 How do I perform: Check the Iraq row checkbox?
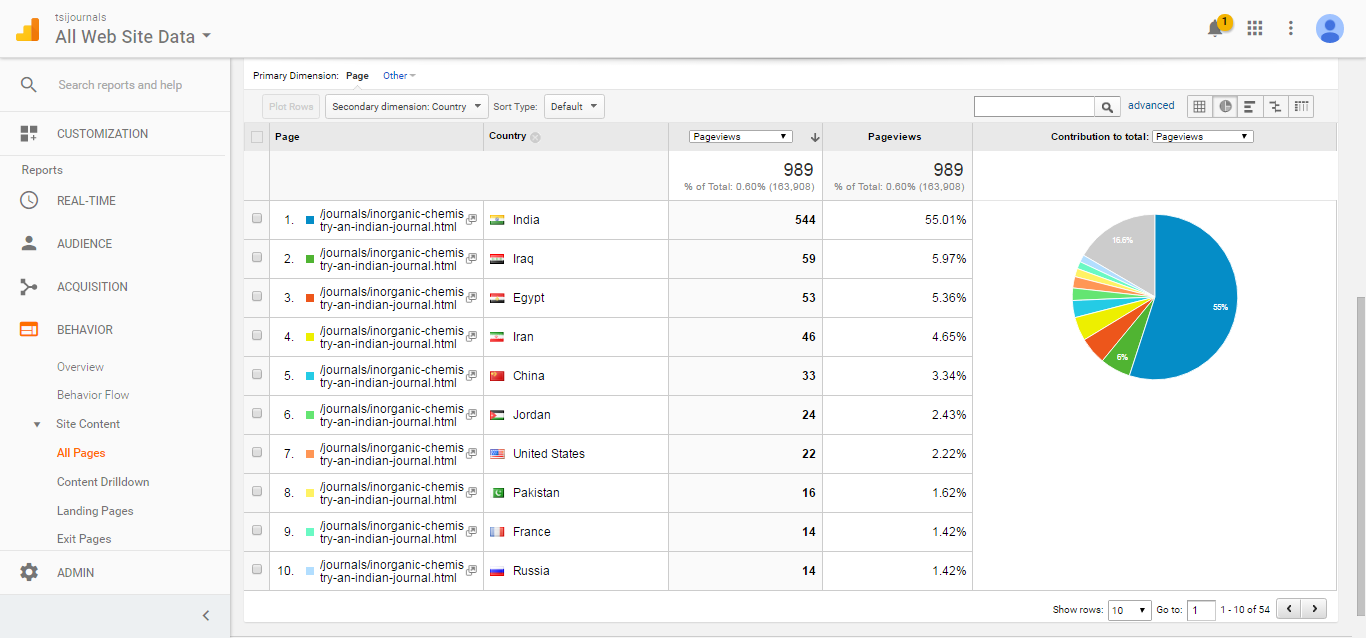click(x=257, y=257)
